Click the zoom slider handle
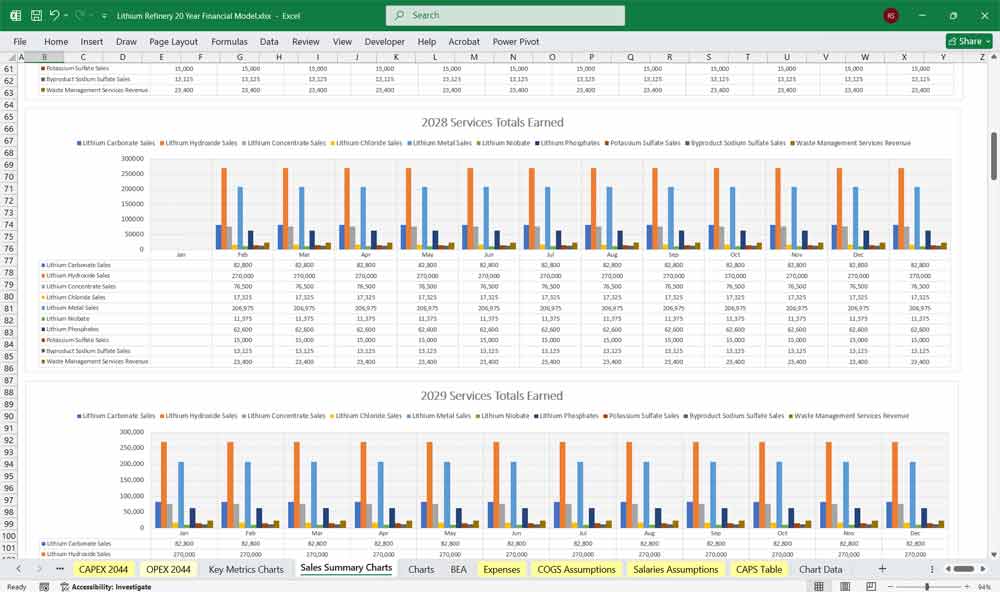The image size is (1000, 592). point(928,587)
